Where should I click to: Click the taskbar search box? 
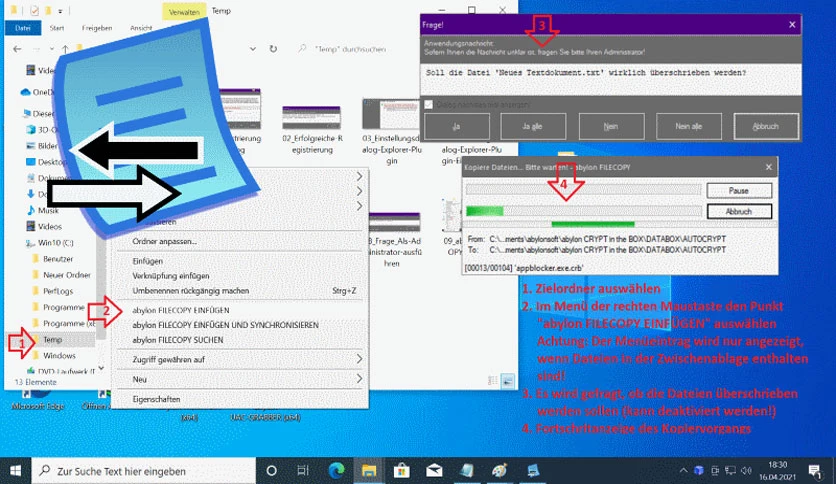point(144,471)
